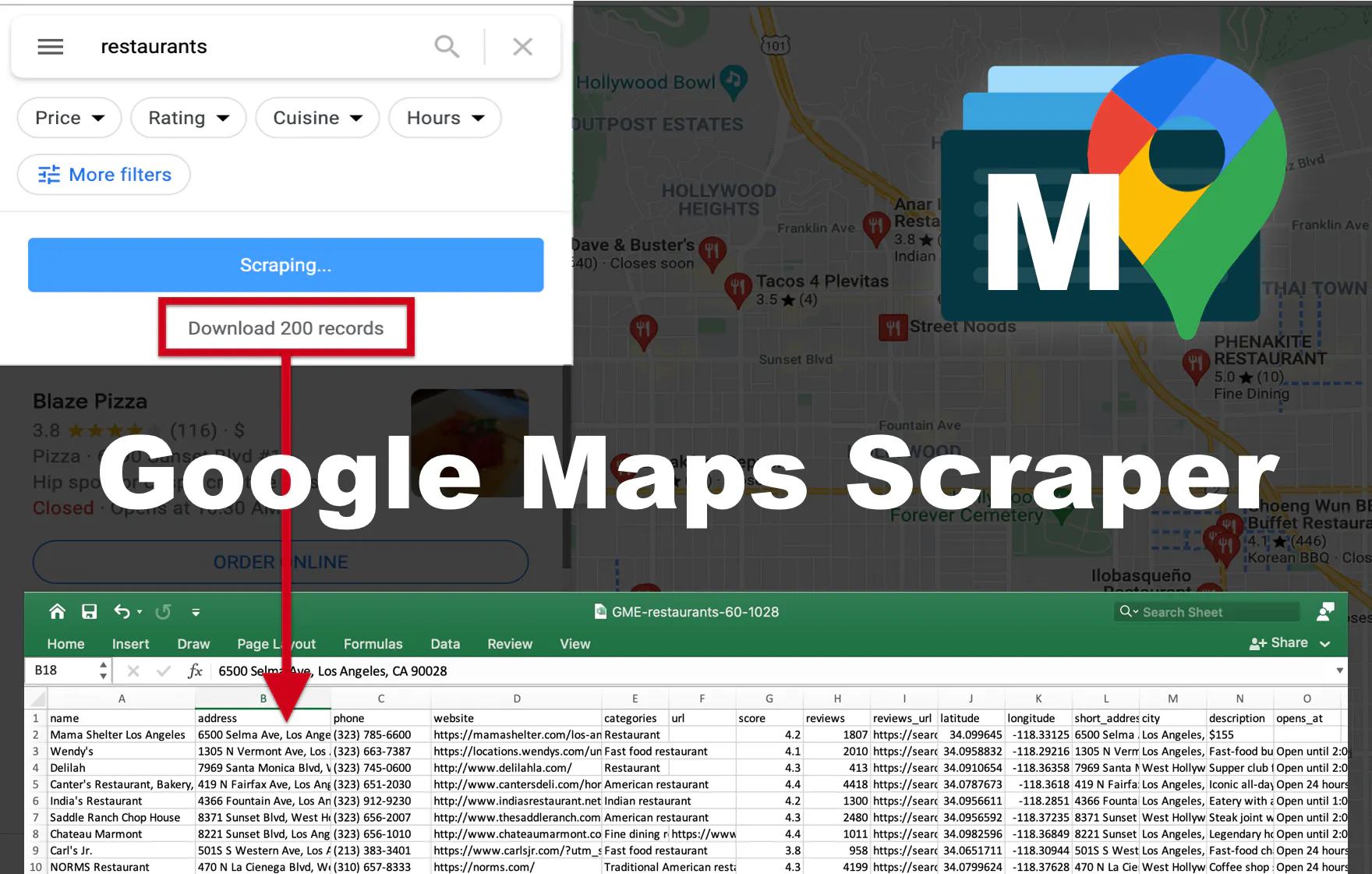1372x874 pixels.
Task: Switch to the Home ribbon tab
Action: click(65, 644)
